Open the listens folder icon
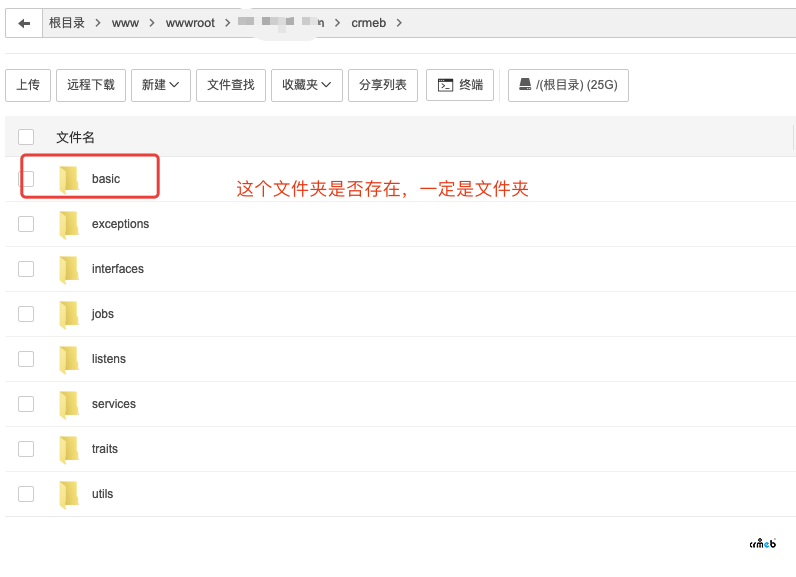Image resolution: width=796 pixels, height=577 pixels. [x=69, y=359]
